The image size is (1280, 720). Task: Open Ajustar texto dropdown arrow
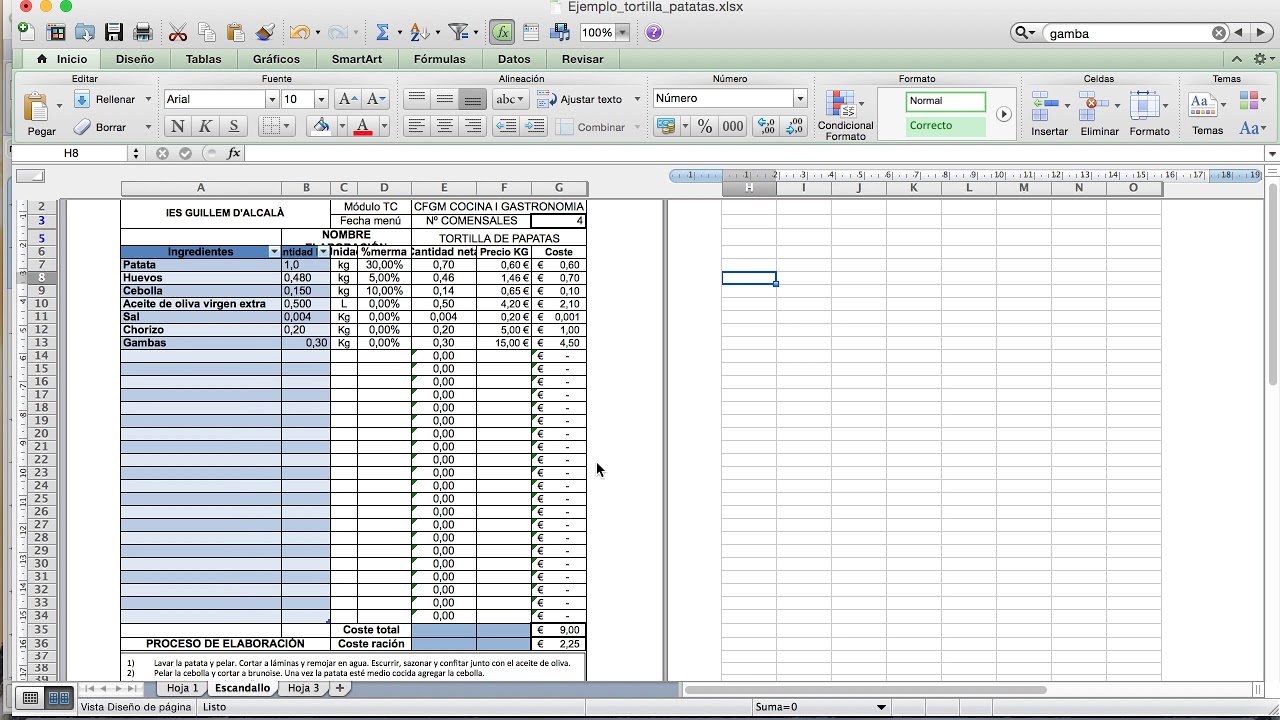637,99
